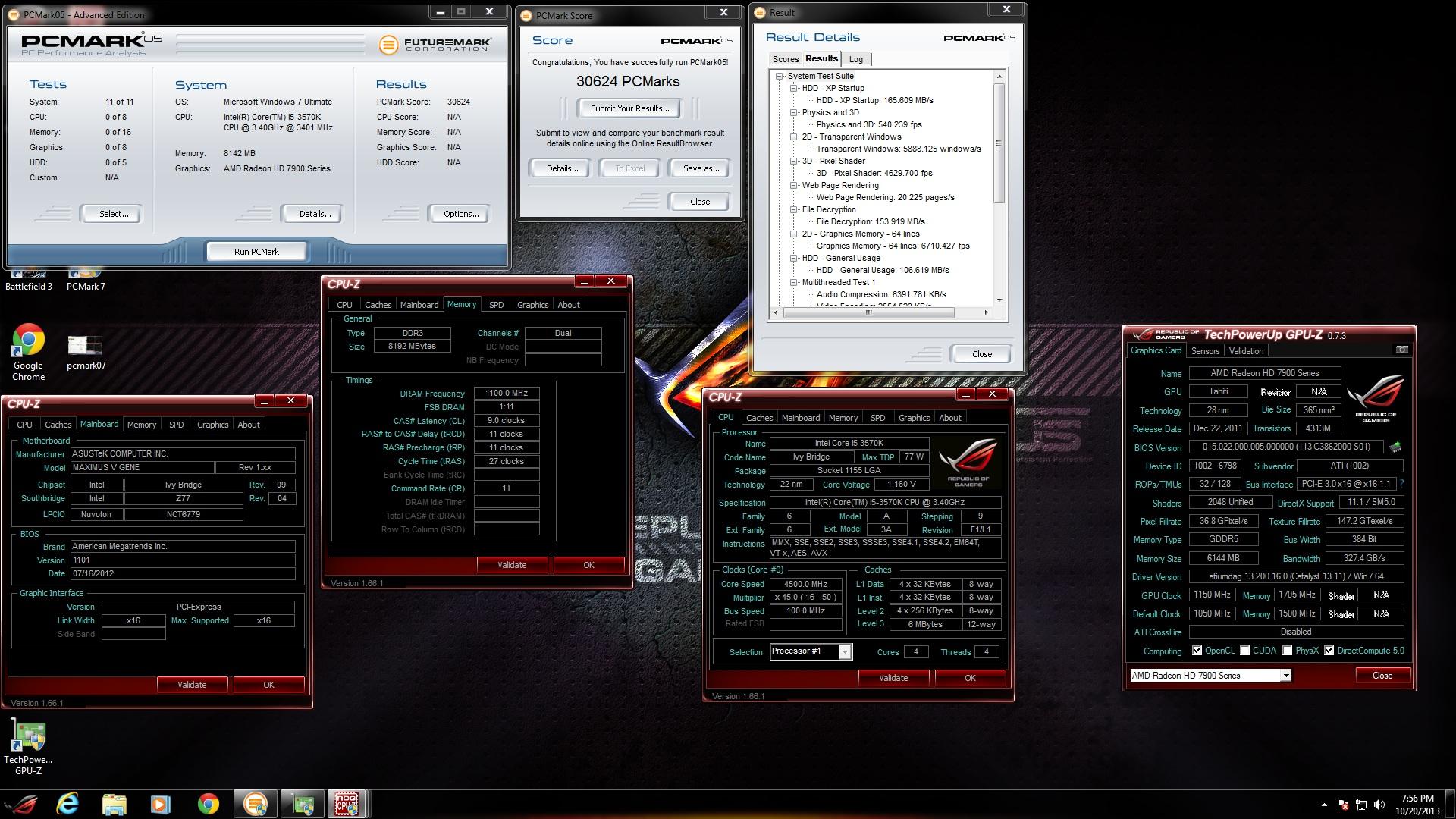Image resolution: width=1456 pixels, height=819 pixels.
Task: Open Validation tab in GPU-Z
Action: (1246, 351)
